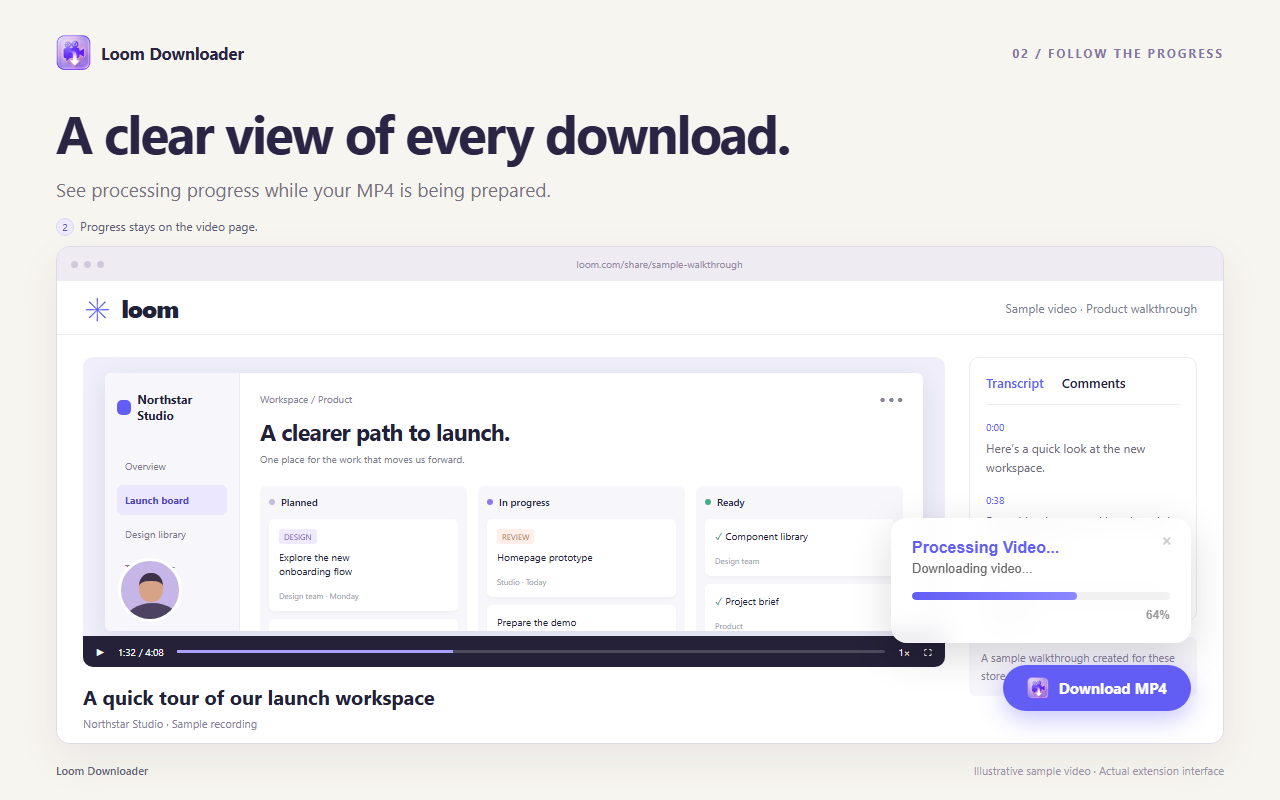Click the presenter avatar bubble
Viewport: 1280px width, 800px height.
[150, 590]
